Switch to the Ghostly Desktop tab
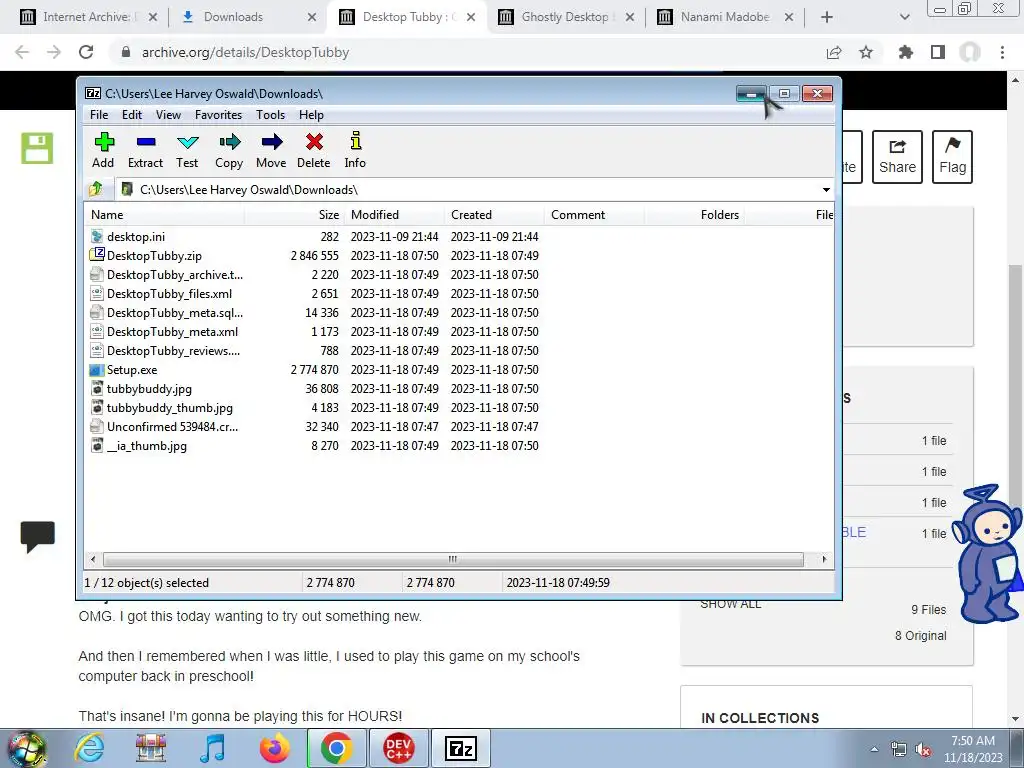Viewport: 1024px width, 768px height. [566, 17]
